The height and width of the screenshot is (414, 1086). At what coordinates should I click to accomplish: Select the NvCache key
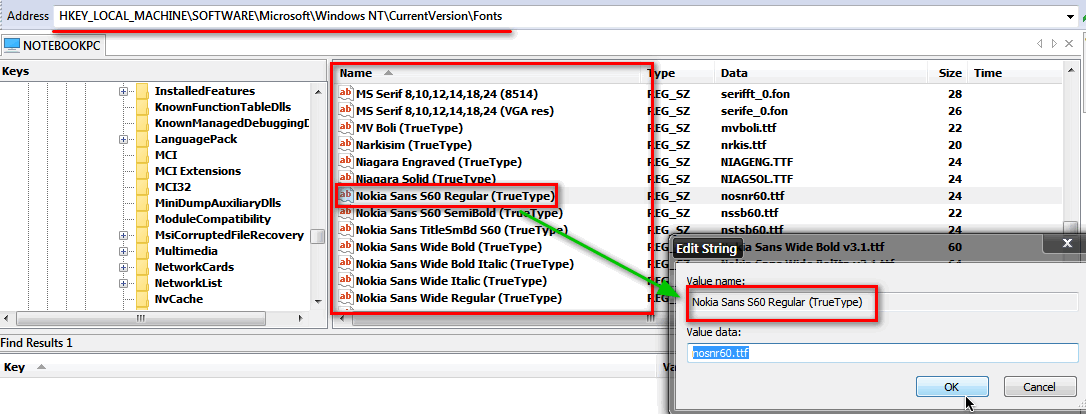coord(179,299)
